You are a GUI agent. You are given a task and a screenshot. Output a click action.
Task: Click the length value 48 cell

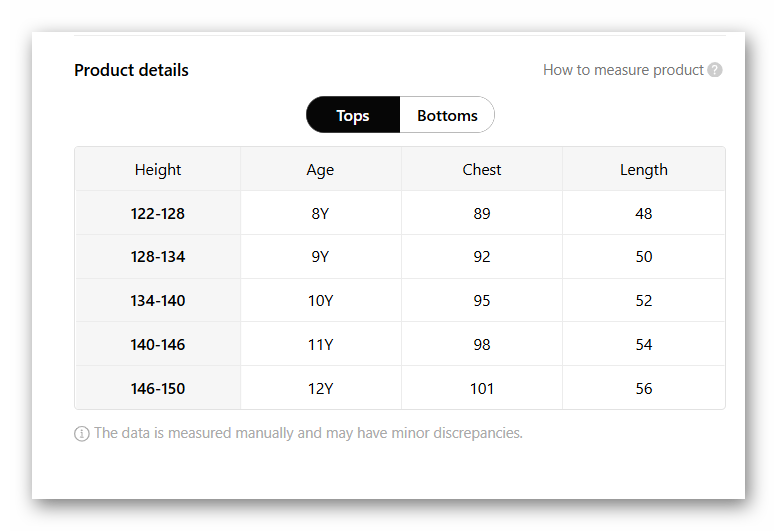pyautogui.click(x=644, y=213)
